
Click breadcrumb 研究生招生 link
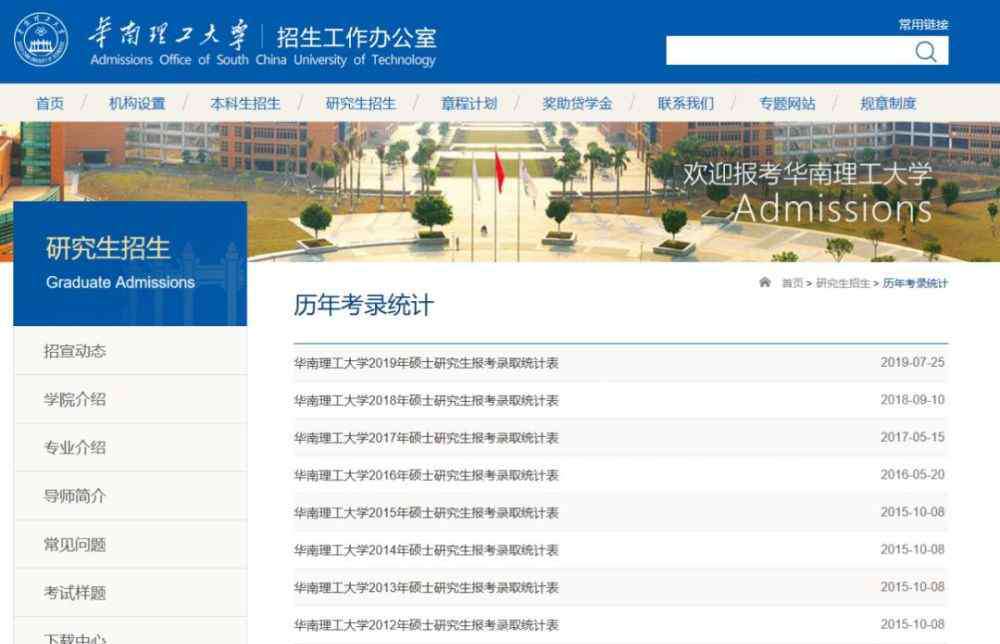[843, 283]
